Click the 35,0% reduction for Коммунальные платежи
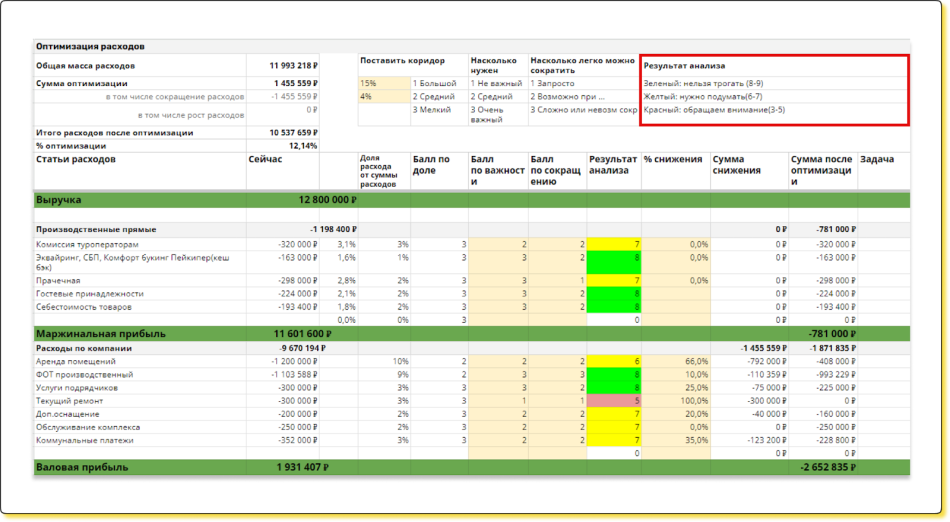Viewport: 950px width, 522px height. pyautogui.click(x=675, y=440)
